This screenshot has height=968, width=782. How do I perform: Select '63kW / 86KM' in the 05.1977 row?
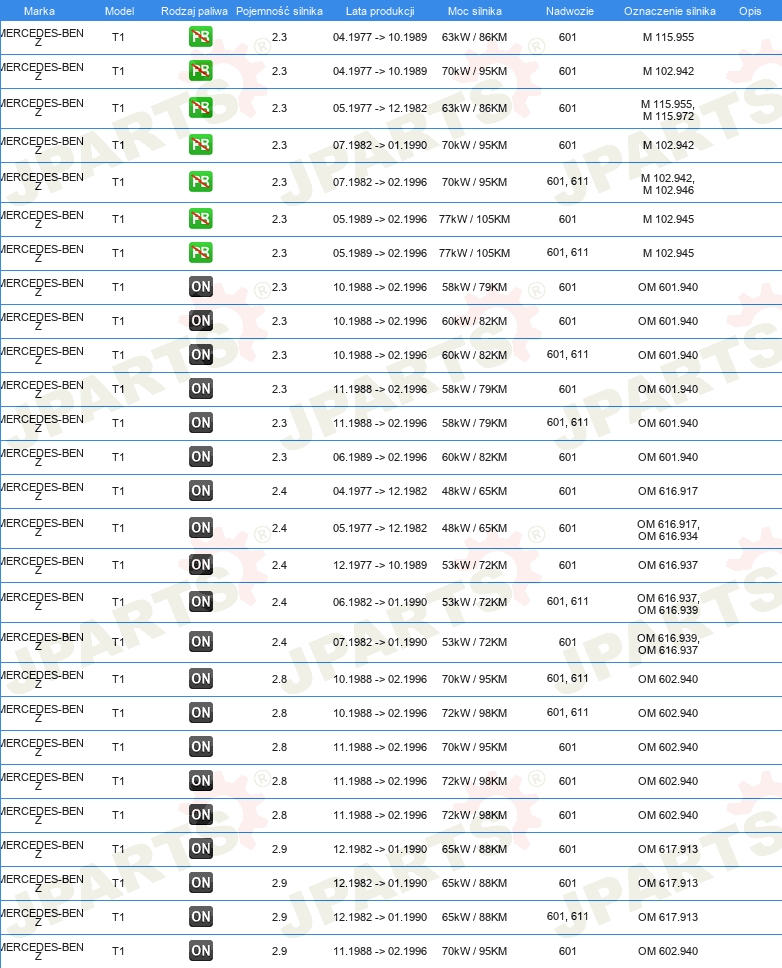pos(474,108)
